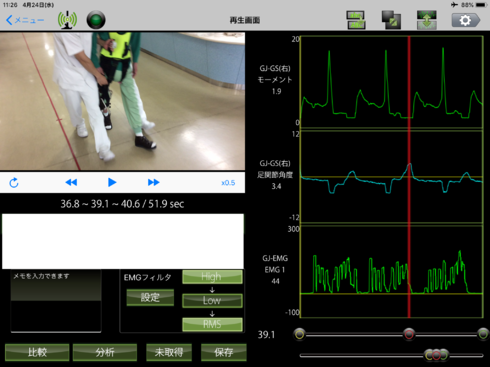This screenshot has width=490, height=367.
Task: Rewind the video
Action: [x=71, y=182]
